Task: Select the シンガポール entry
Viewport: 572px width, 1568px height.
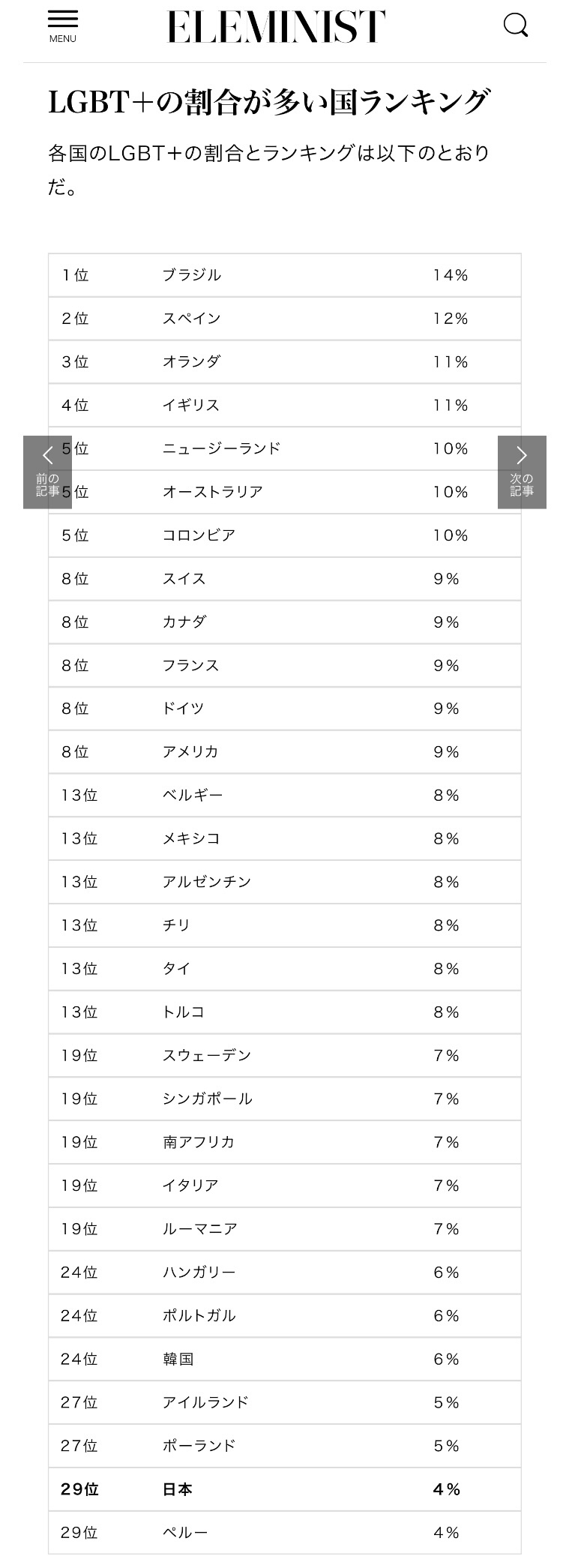Action: coord(208,1099)
